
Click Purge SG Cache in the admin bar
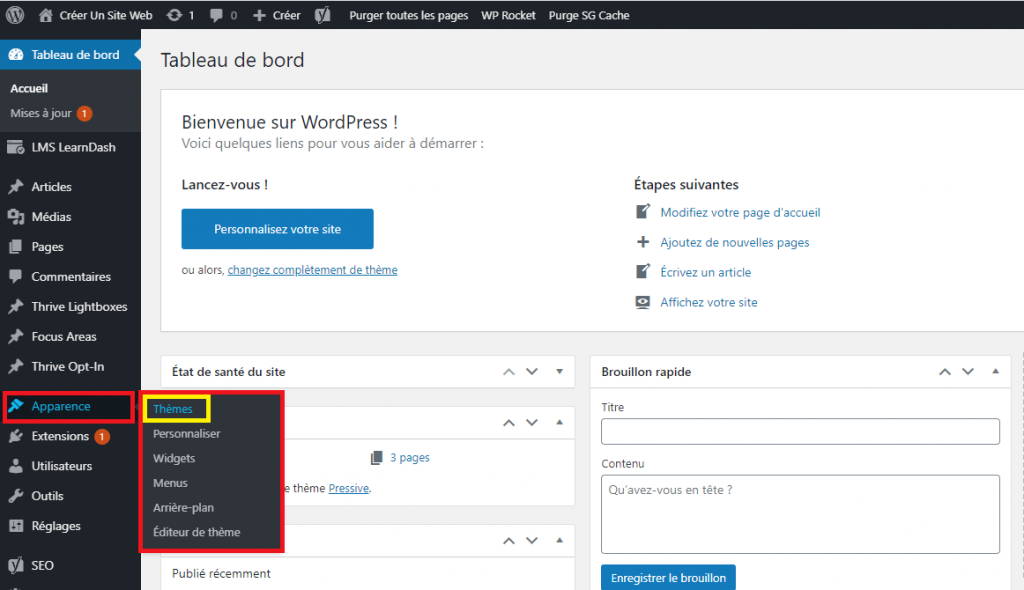[x=589, y=15]
